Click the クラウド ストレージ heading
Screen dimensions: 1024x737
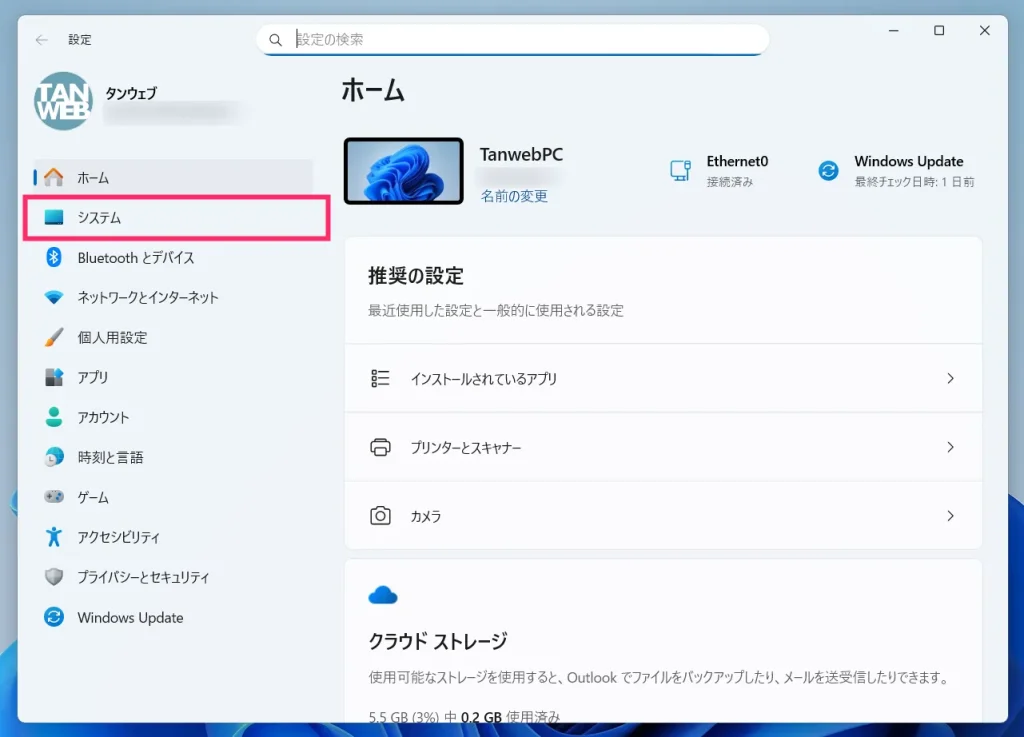click(438, 642)
